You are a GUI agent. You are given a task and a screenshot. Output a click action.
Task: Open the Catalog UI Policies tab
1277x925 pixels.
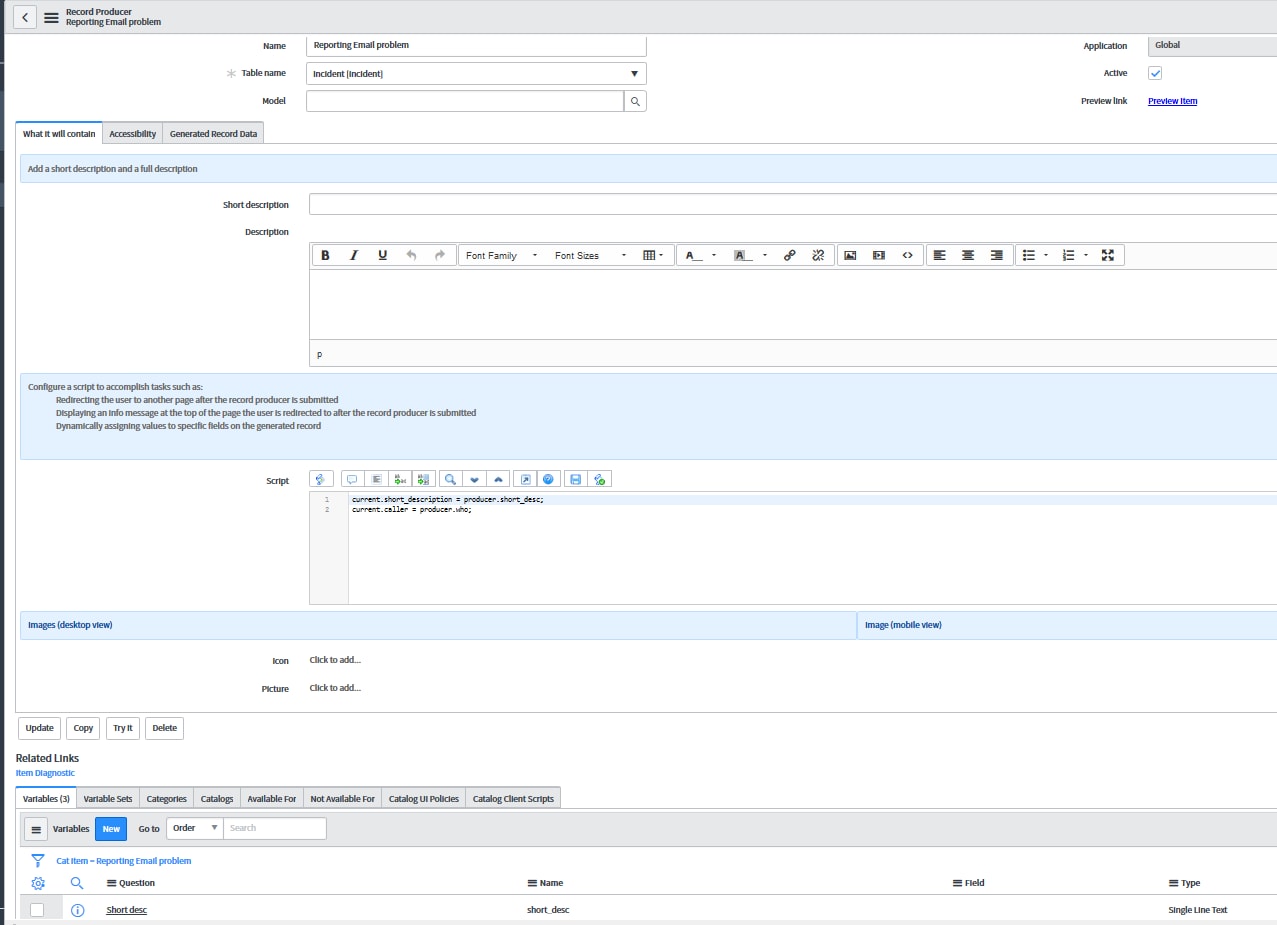point(423,799)
